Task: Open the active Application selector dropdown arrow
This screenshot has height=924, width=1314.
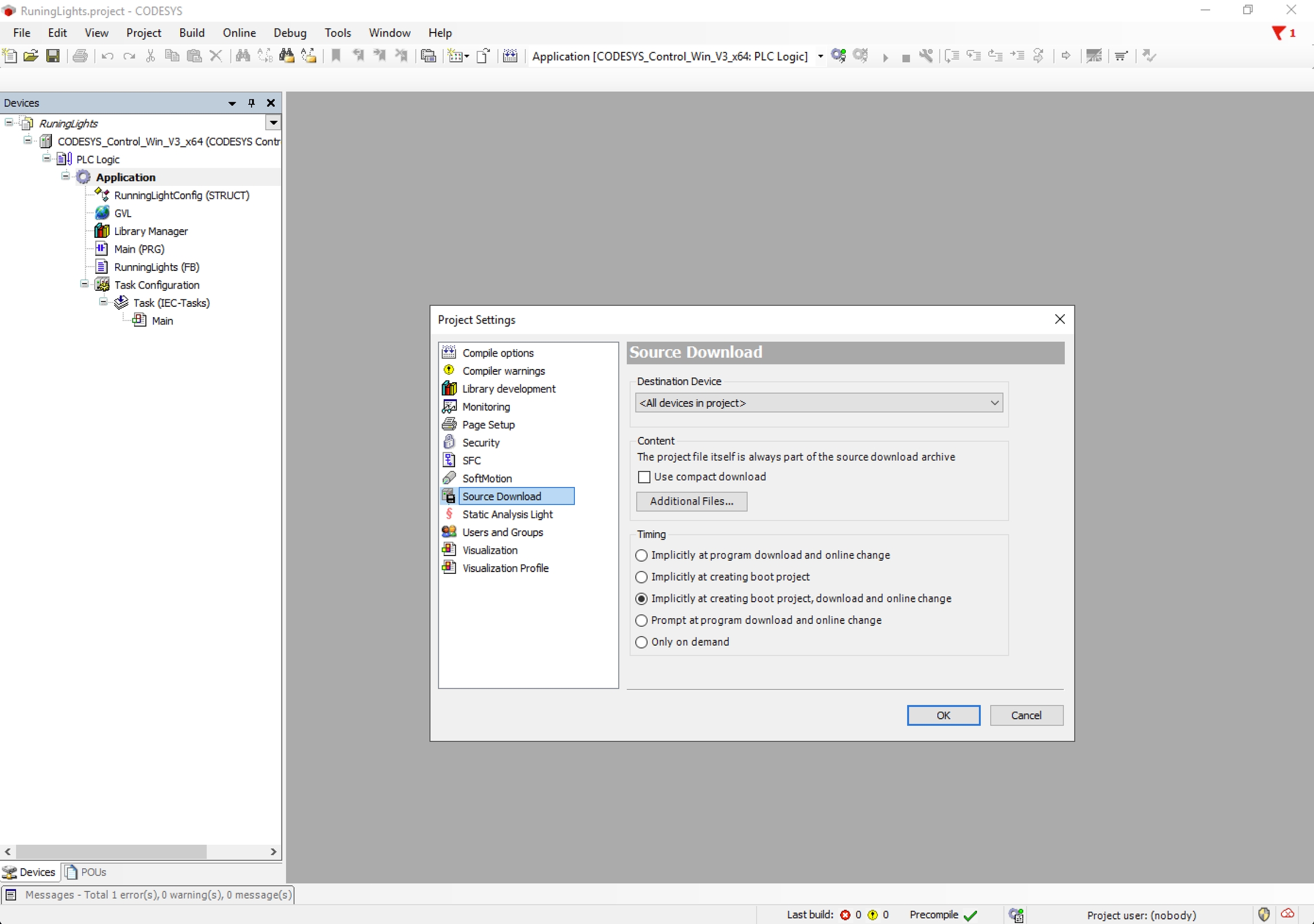Action: (x=820, y=56)
